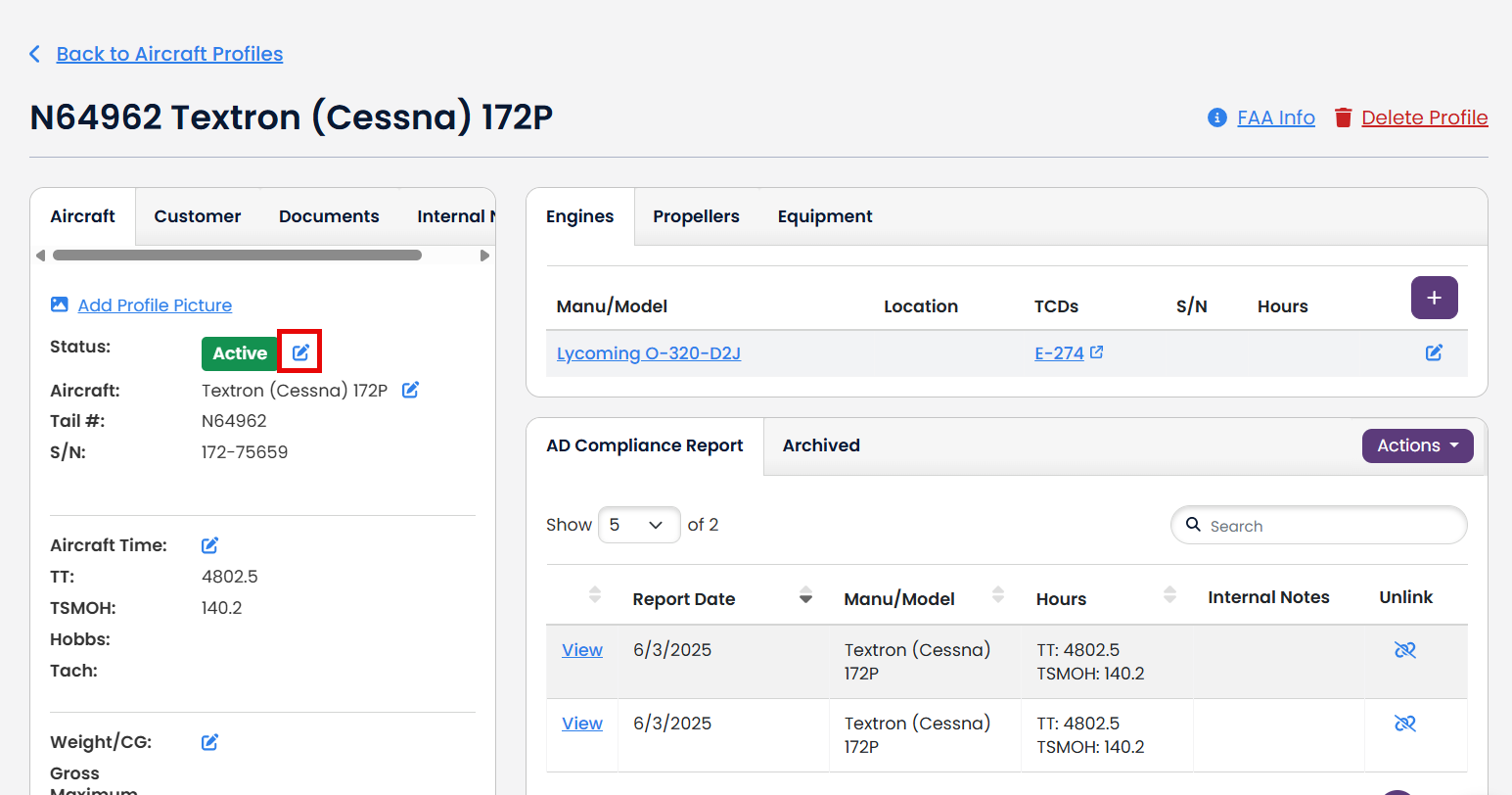1512x795 pixels.
Task: Edit the Lycoming O-320-D2J engine row
Action: coord(1434,352)
